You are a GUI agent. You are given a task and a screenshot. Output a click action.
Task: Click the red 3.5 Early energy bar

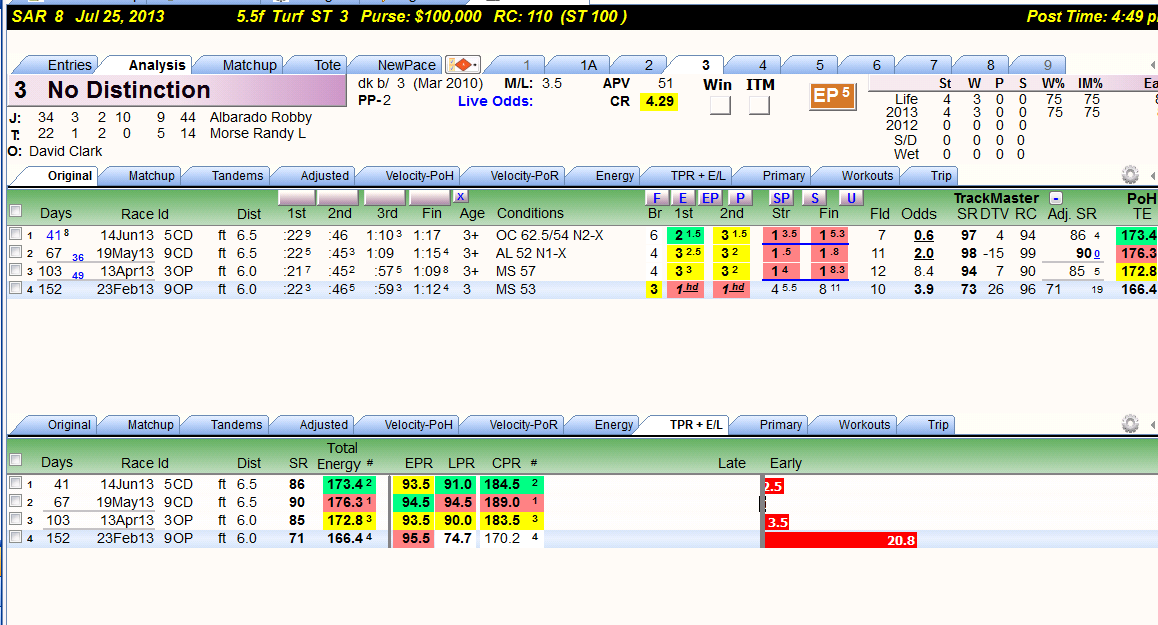pos(777,522)
